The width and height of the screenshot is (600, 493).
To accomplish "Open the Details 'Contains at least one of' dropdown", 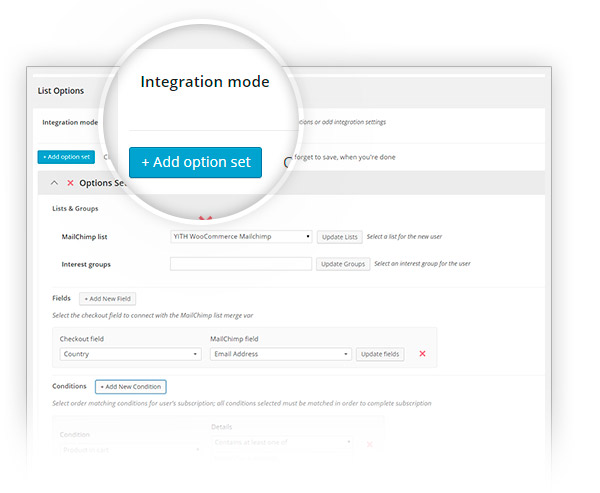I will 280,441.
